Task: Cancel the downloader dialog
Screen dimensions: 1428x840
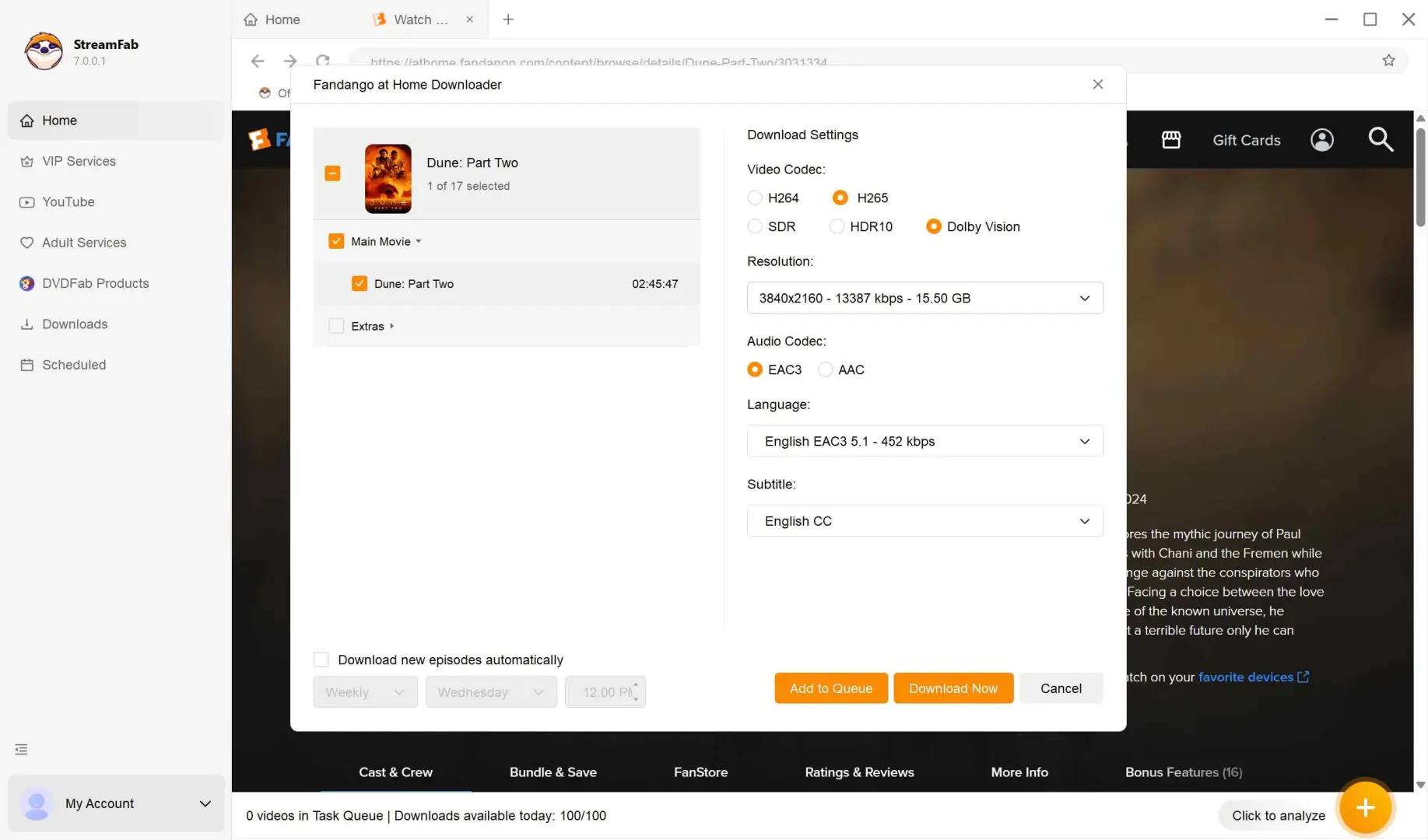Action: coord(1061,688)
